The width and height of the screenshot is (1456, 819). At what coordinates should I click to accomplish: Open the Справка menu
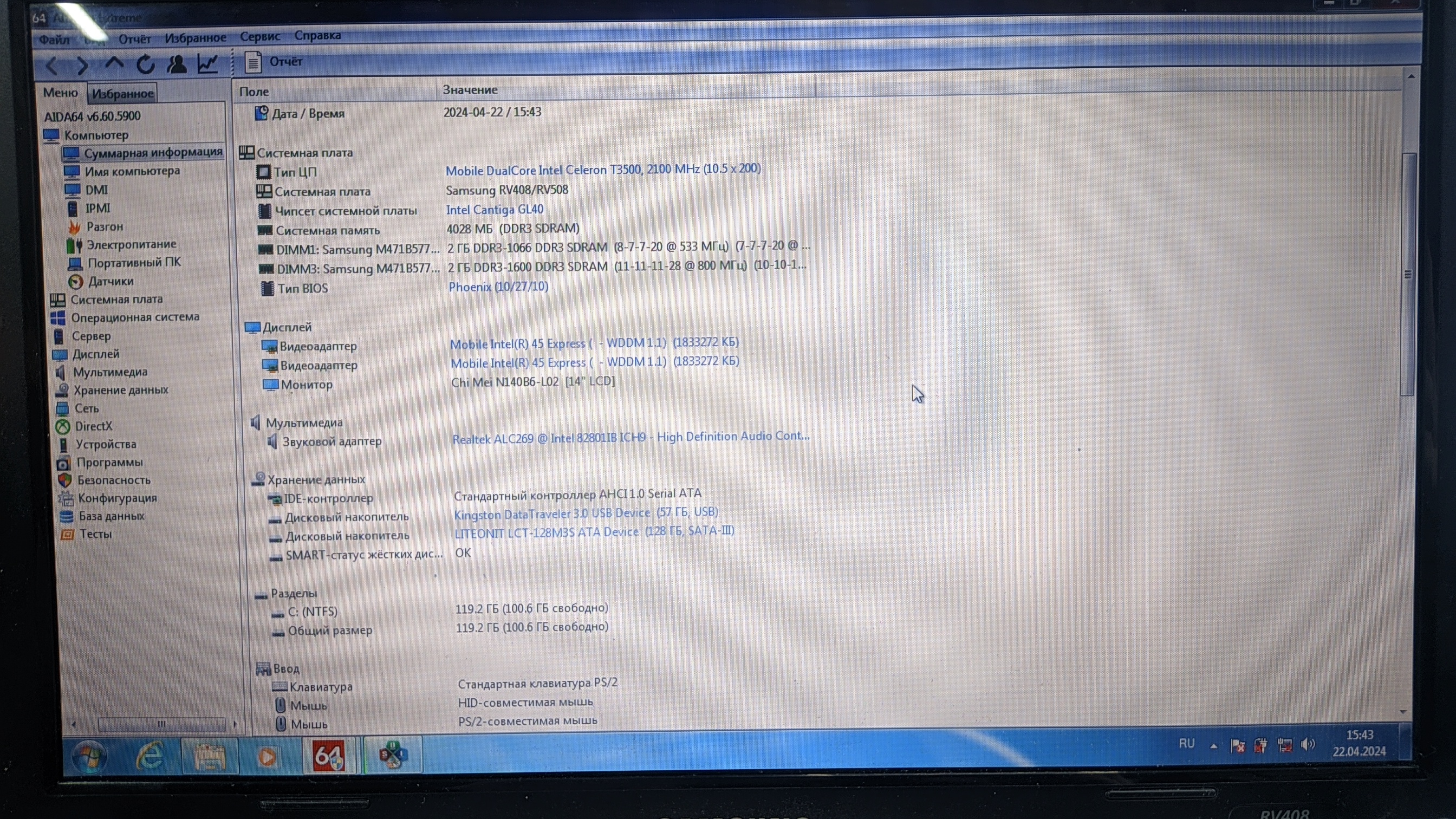click(317, 36)
